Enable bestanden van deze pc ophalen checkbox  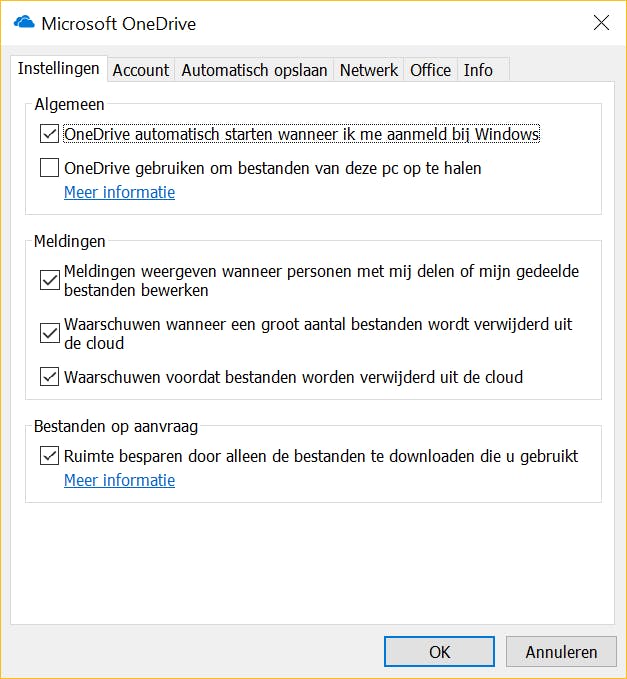[x=50, y=168]
